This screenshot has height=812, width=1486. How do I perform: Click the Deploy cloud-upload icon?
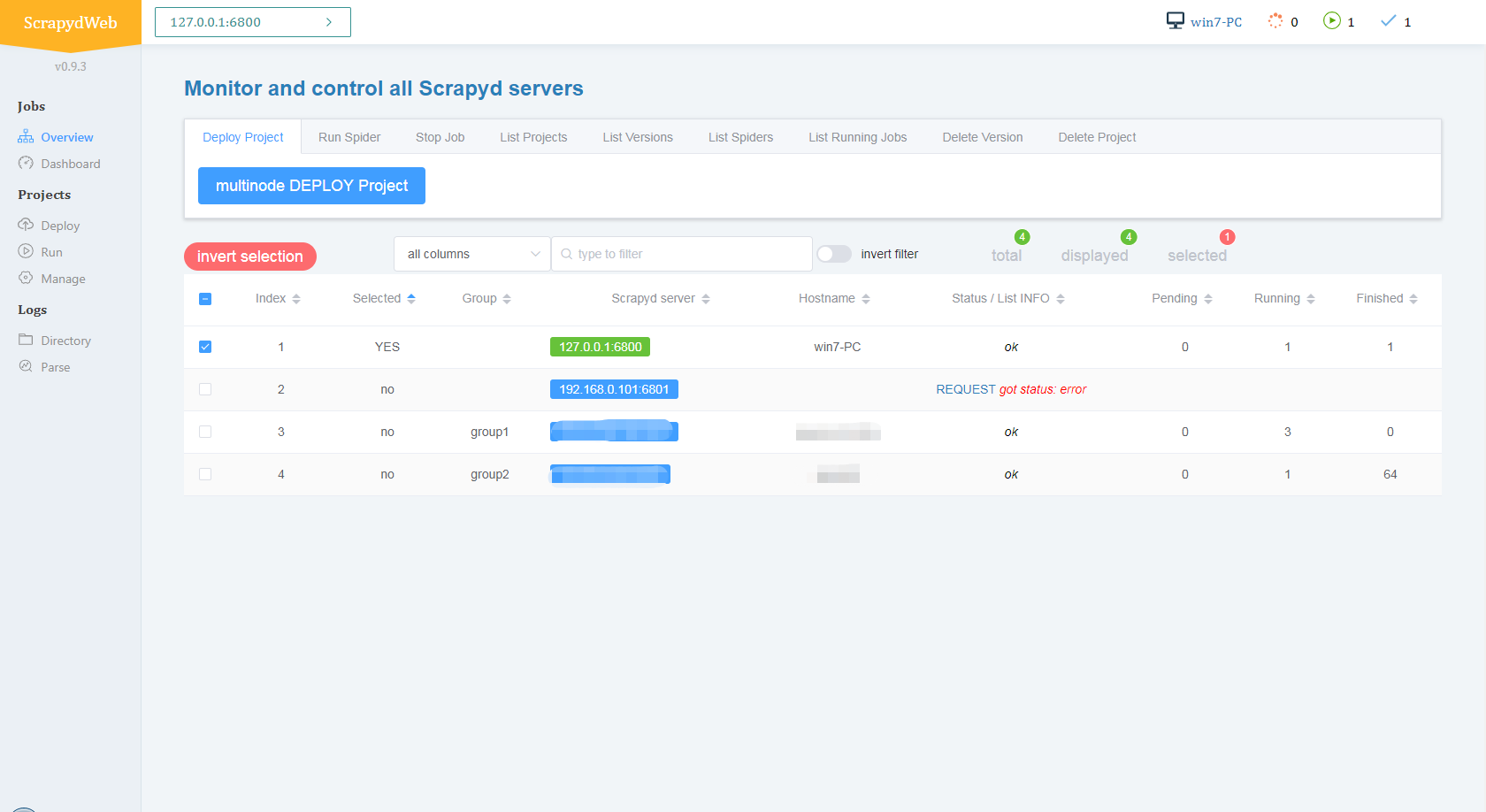click(26, 225)
